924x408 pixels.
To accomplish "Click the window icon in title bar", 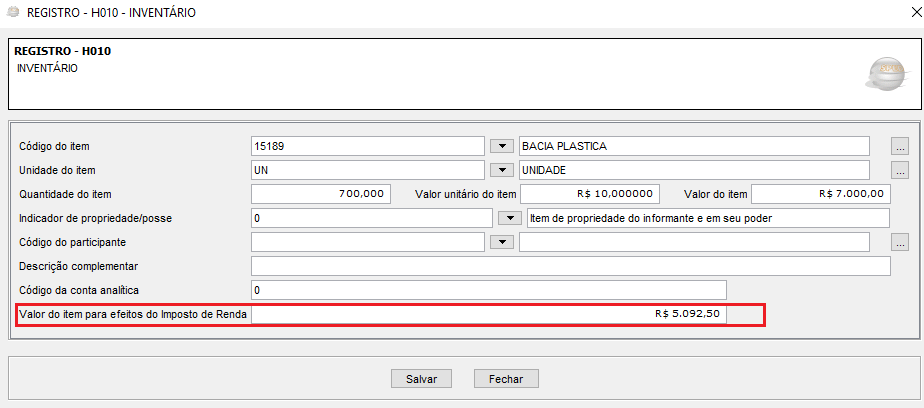I will (12, 13).
